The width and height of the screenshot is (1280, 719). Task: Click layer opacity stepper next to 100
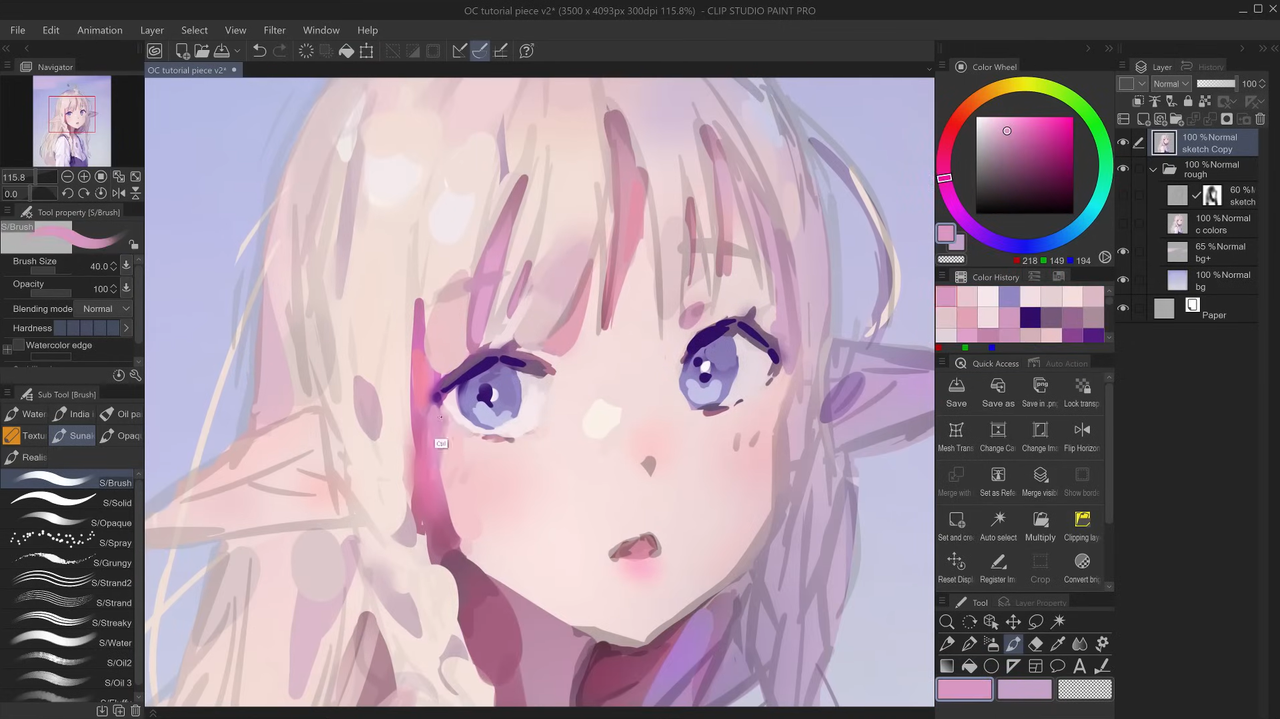click(1262, 84)
